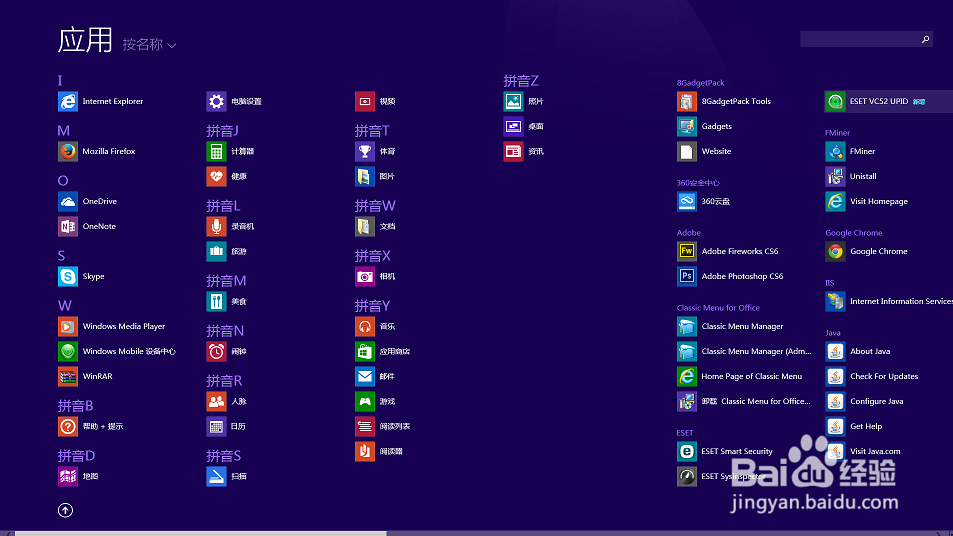Open the Java Get Help shortcut

855,427
